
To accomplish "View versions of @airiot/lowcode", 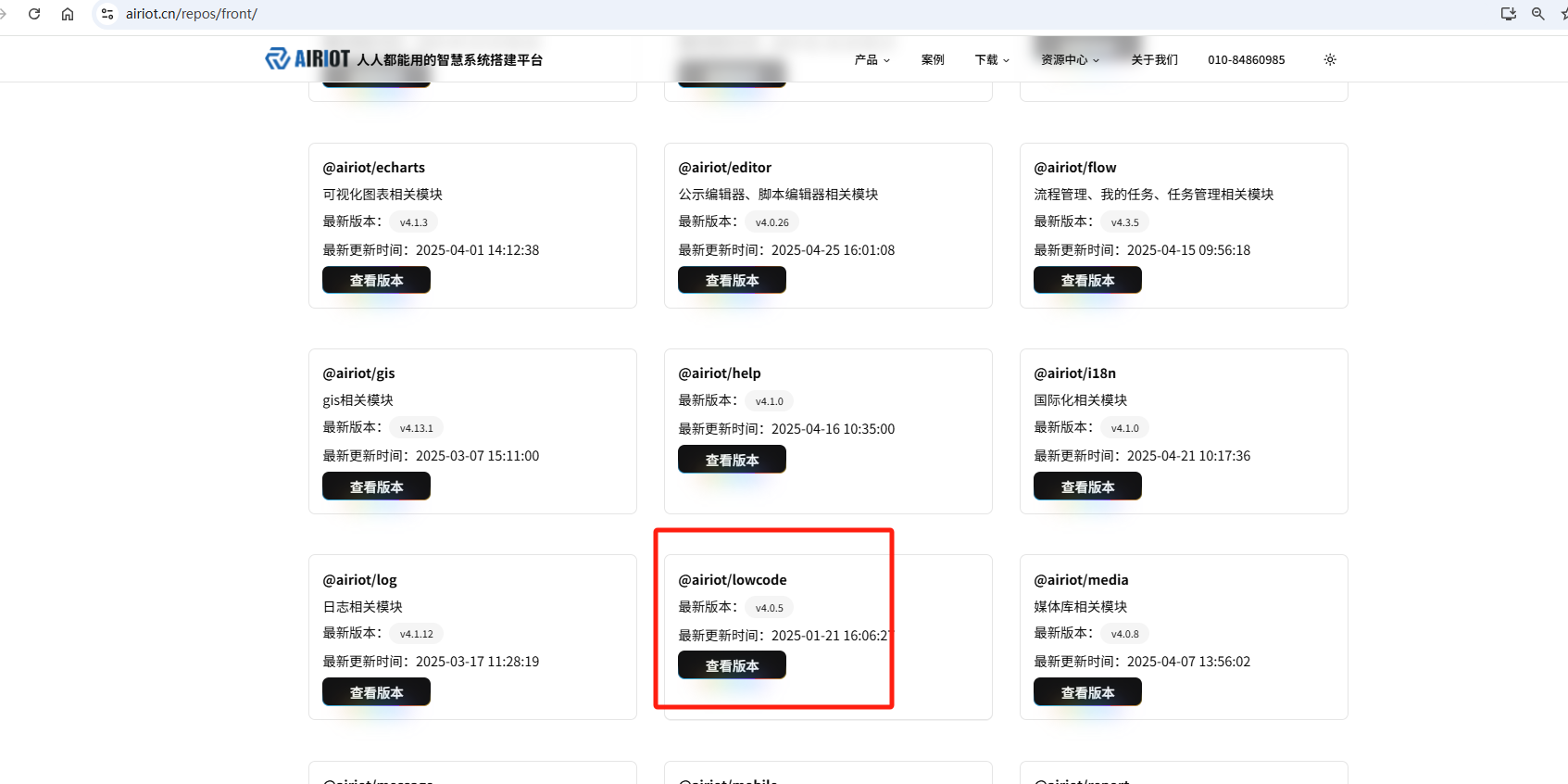I will [732, 665].
